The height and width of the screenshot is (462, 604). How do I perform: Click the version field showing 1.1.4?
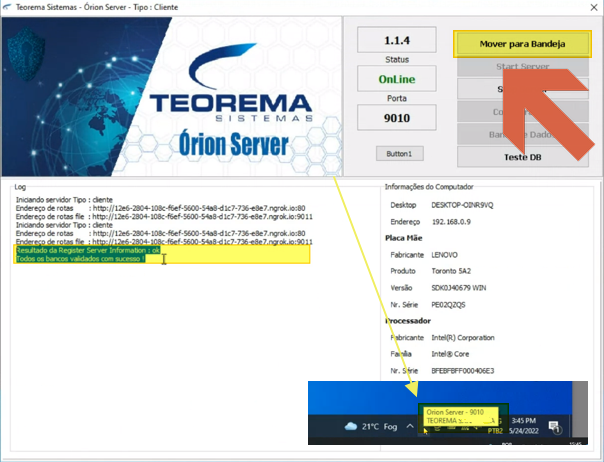pyautogui.click(x=397, y=40)
